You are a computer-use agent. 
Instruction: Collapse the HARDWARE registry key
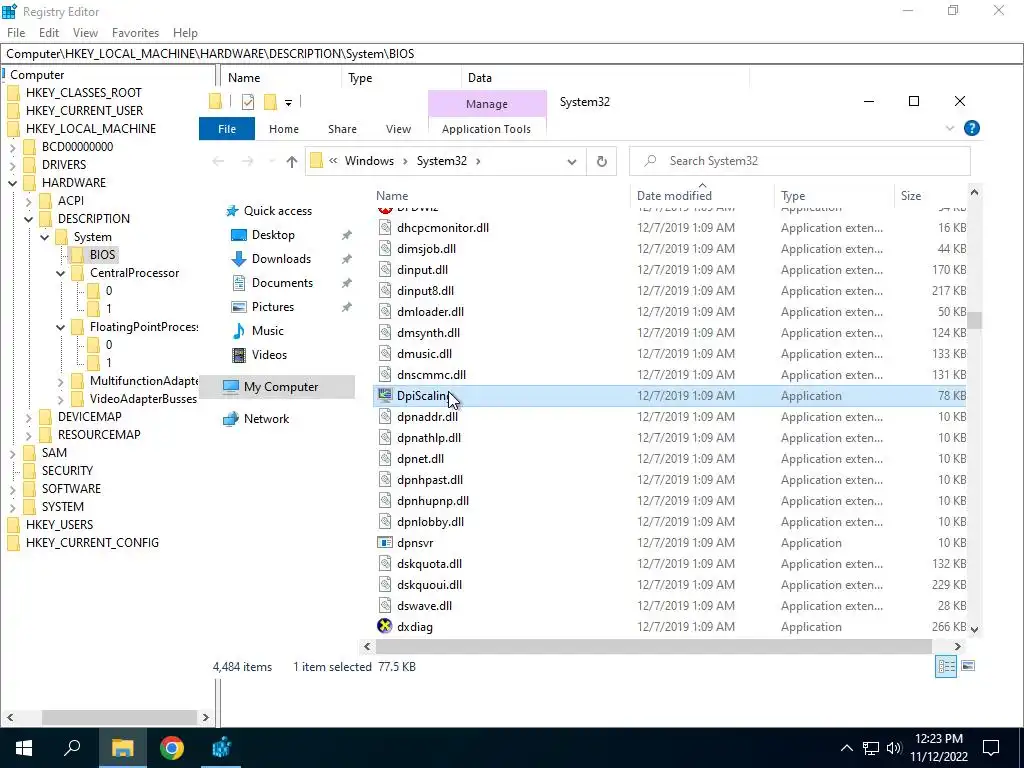pyautogui.click(x=12, y=184)
